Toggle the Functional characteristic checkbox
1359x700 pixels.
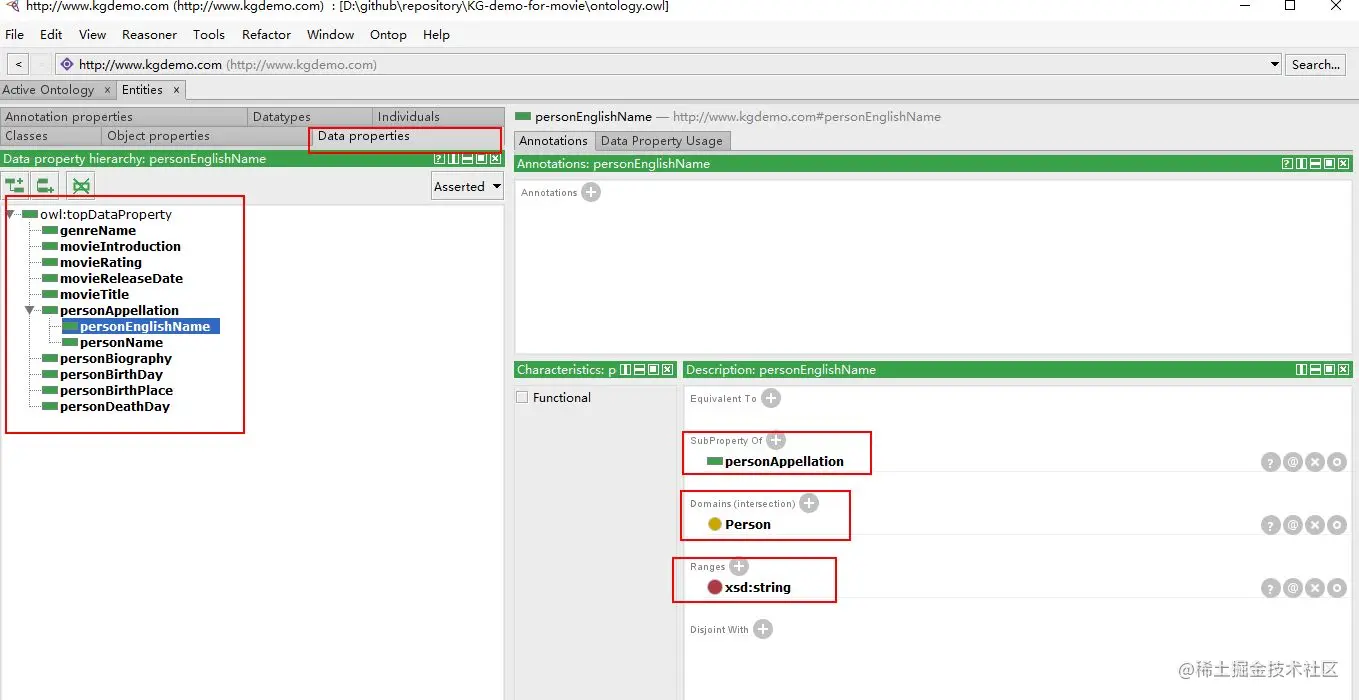pos(522,397)
